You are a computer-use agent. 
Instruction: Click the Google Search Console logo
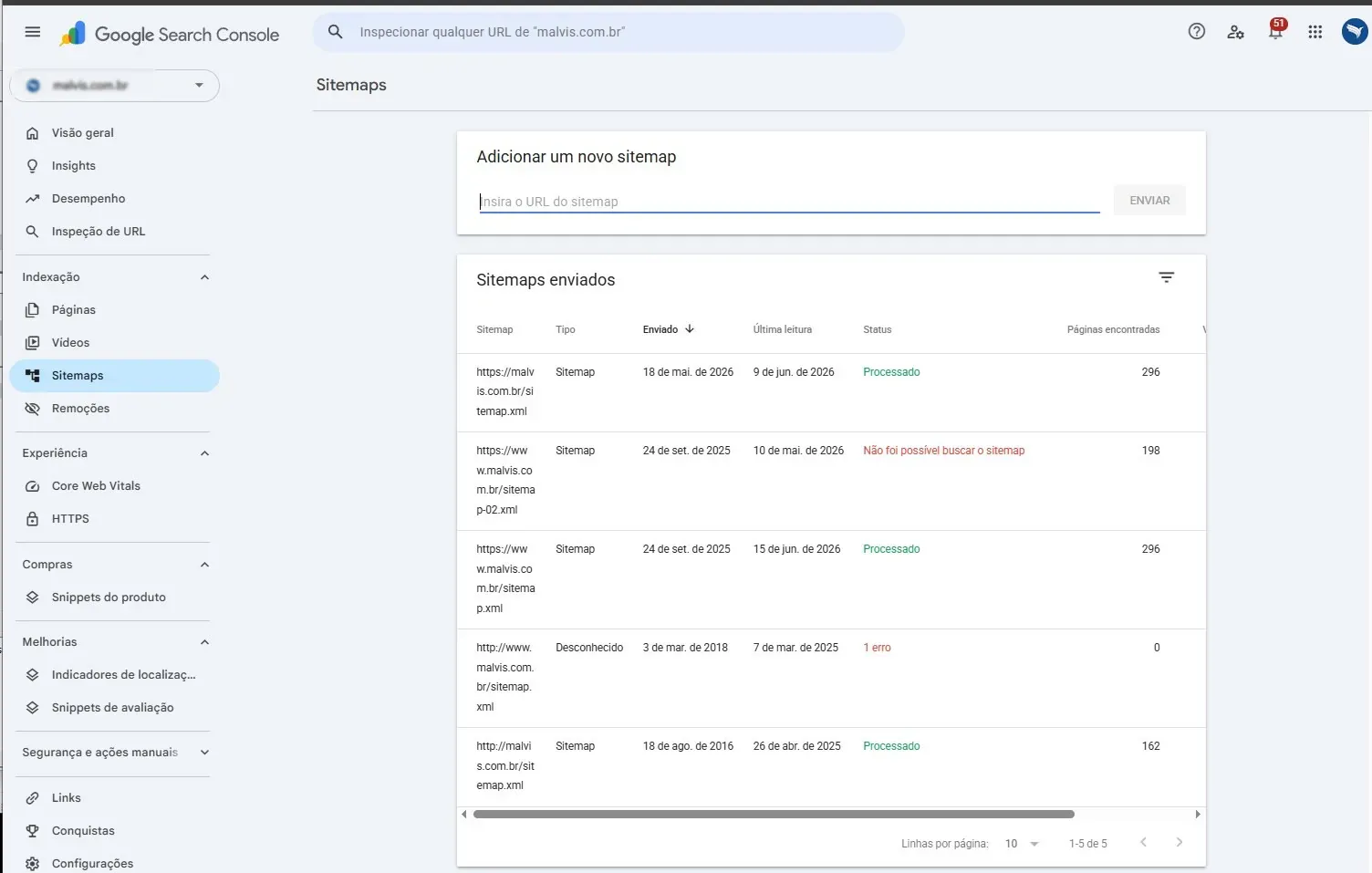pyautogui.click(x=170, y=35)
